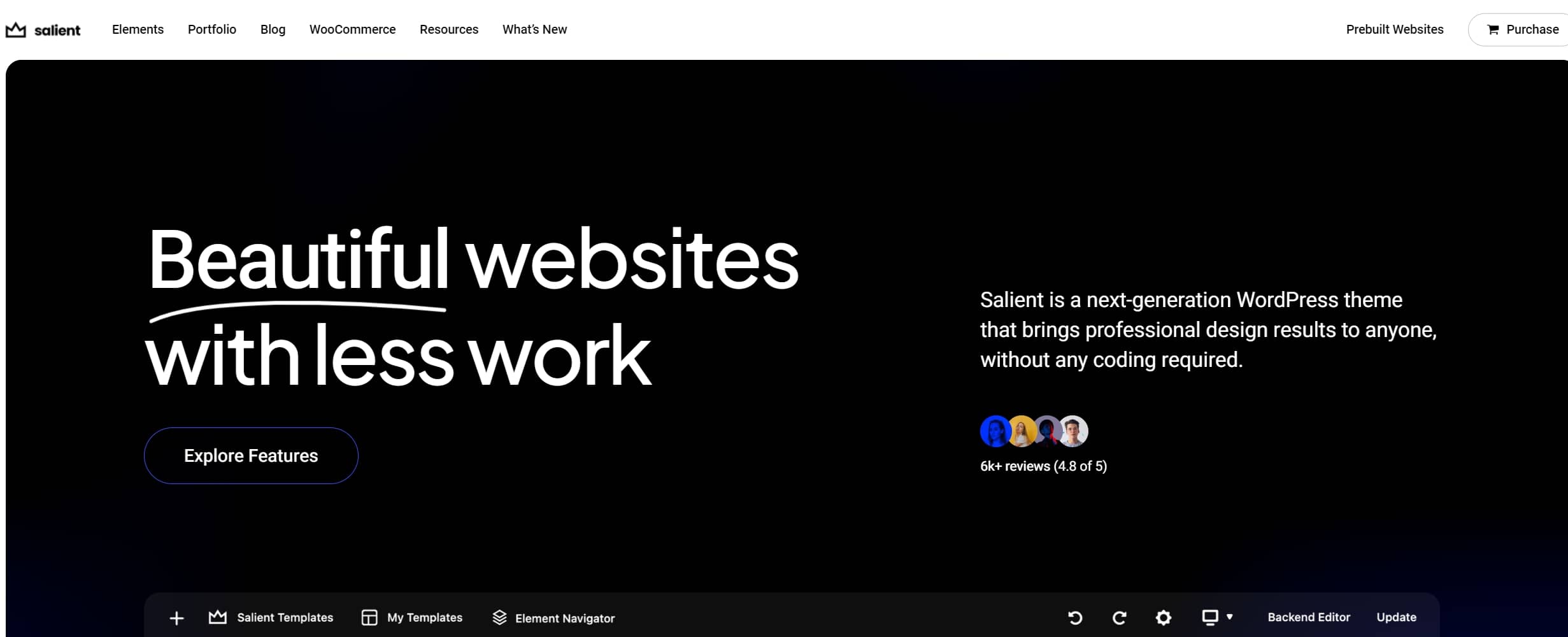Image resolution: width=1568 pixels, height=637 pixels.
Task: Click the redo arrow icon
Action: pyautogui.click(x=1119, y=617)
